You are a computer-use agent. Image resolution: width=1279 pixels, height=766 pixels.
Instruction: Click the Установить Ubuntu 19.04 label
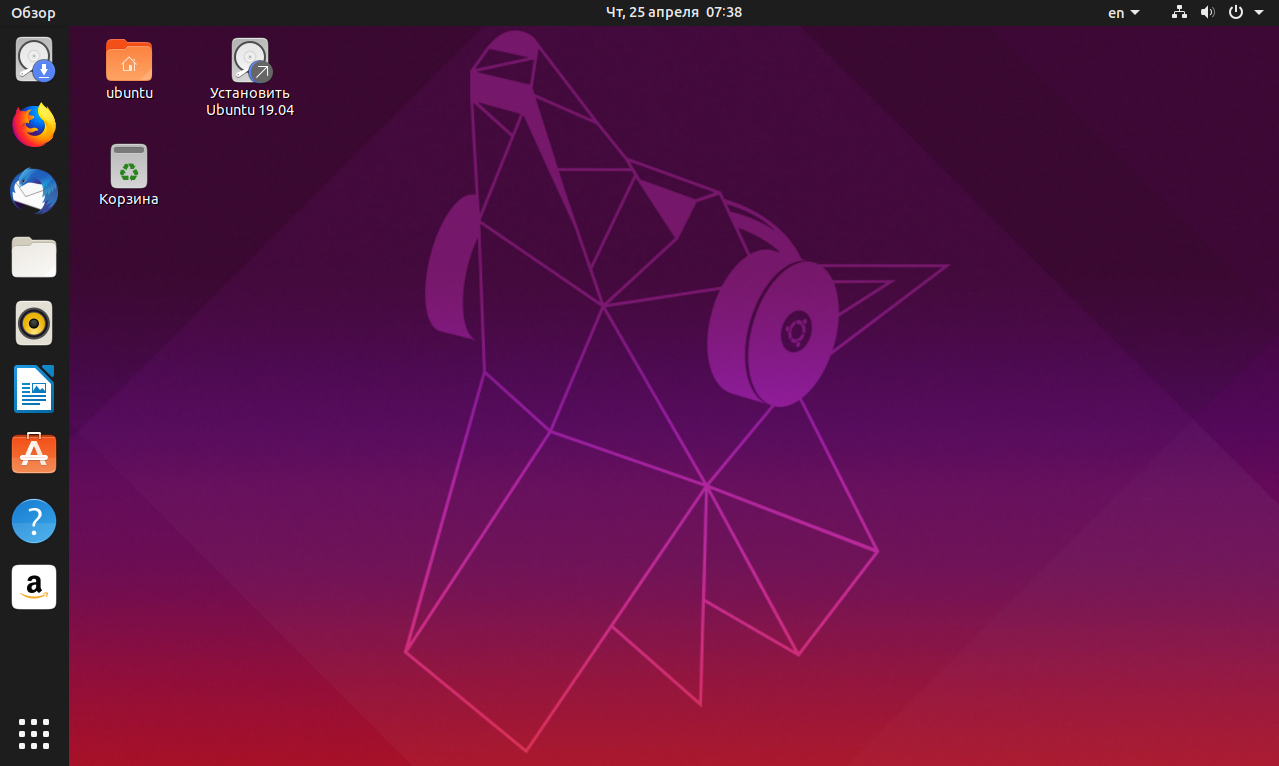click(x=250, y=102)
